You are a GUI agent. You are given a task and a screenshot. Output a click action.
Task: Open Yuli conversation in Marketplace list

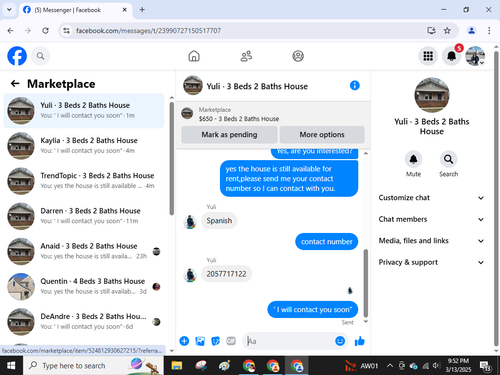coord(84,111)
